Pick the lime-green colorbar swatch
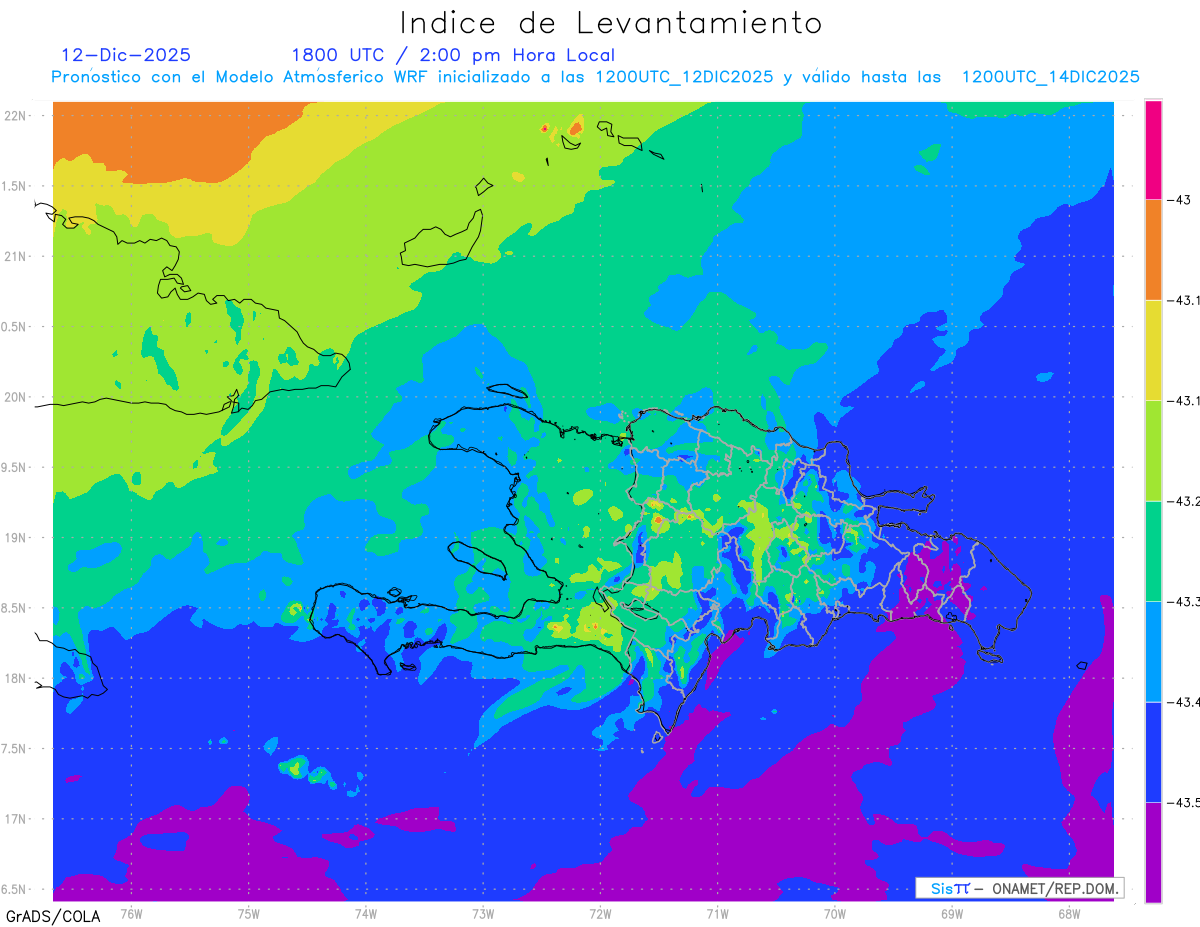 click(1153, 450)
